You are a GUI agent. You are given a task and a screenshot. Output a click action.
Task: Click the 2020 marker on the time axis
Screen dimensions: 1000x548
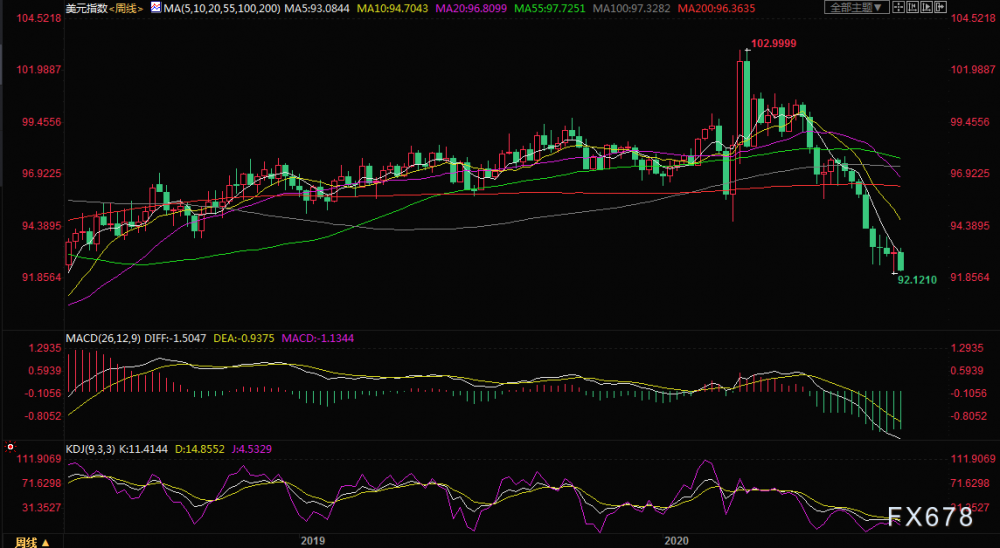pos(677,541)
